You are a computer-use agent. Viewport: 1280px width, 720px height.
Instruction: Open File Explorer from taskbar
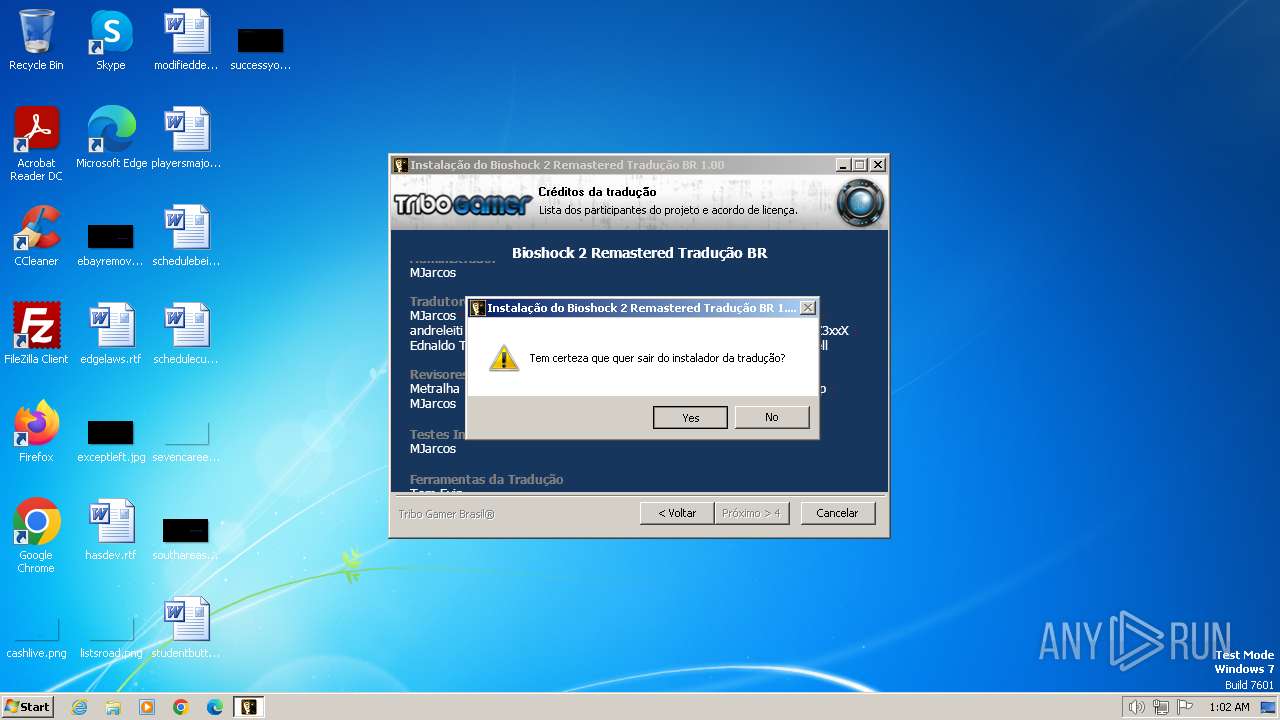[113, 707]
